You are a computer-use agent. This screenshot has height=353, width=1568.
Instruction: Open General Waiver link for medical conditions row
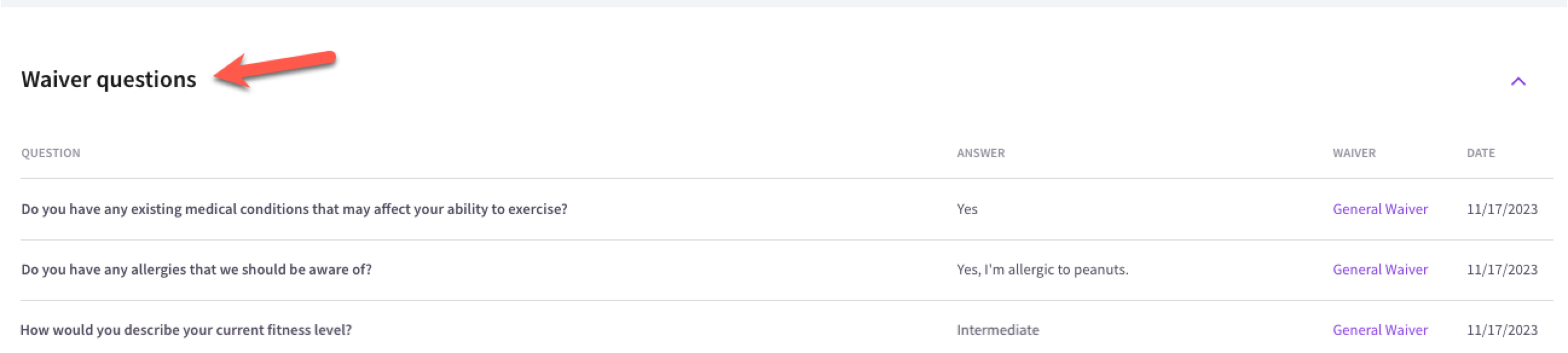pyautogui.click(x=1380, y=209)
